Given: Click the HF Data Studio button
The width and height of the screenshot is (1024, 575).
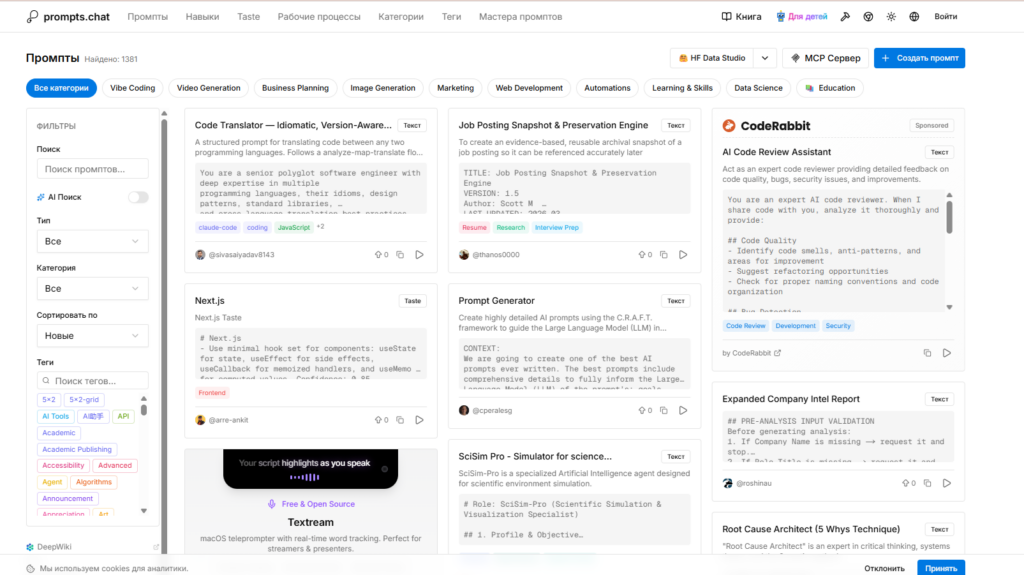Looking at the screenshot, I should coord(712,58).
